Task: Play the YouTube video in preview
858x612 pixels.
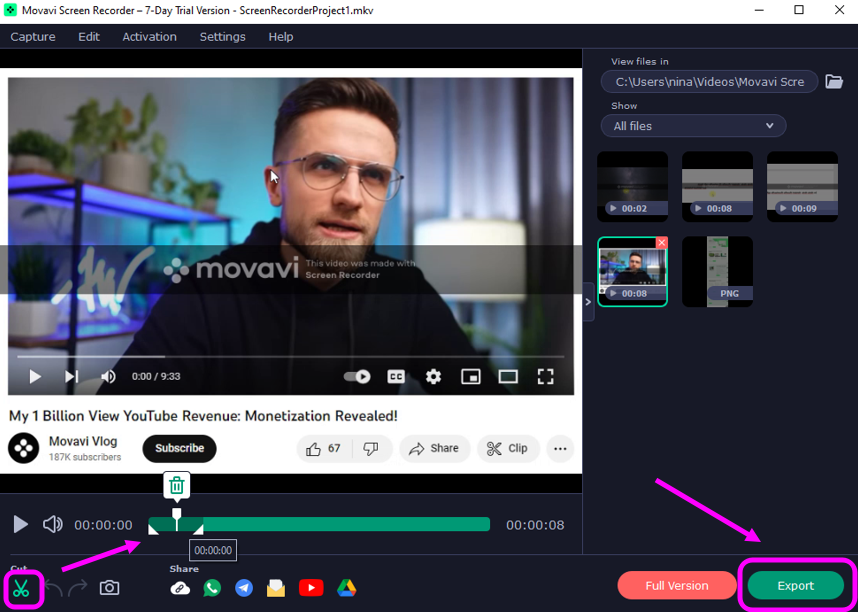Action: pyautogui.click(x=35, y=377)
